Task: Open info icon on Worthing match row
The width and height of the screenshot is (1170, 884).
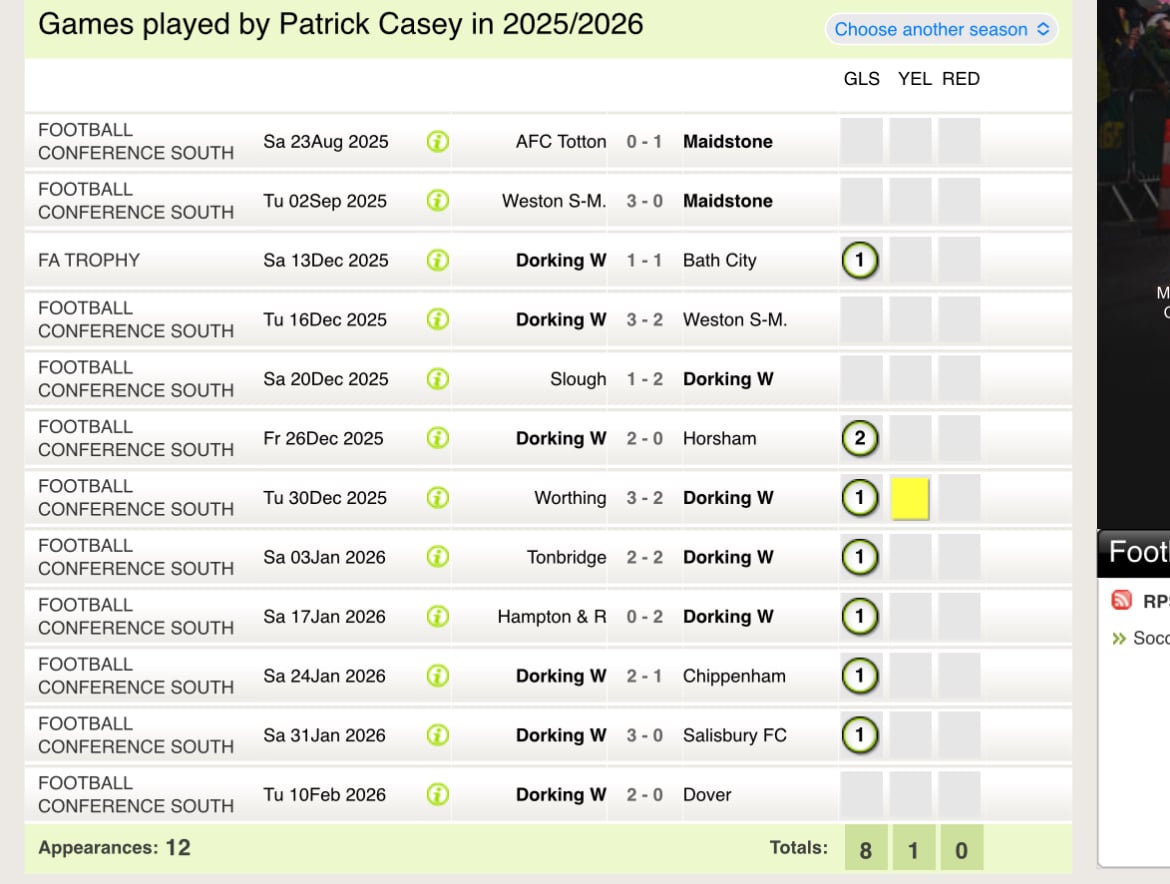Action: 438,498
